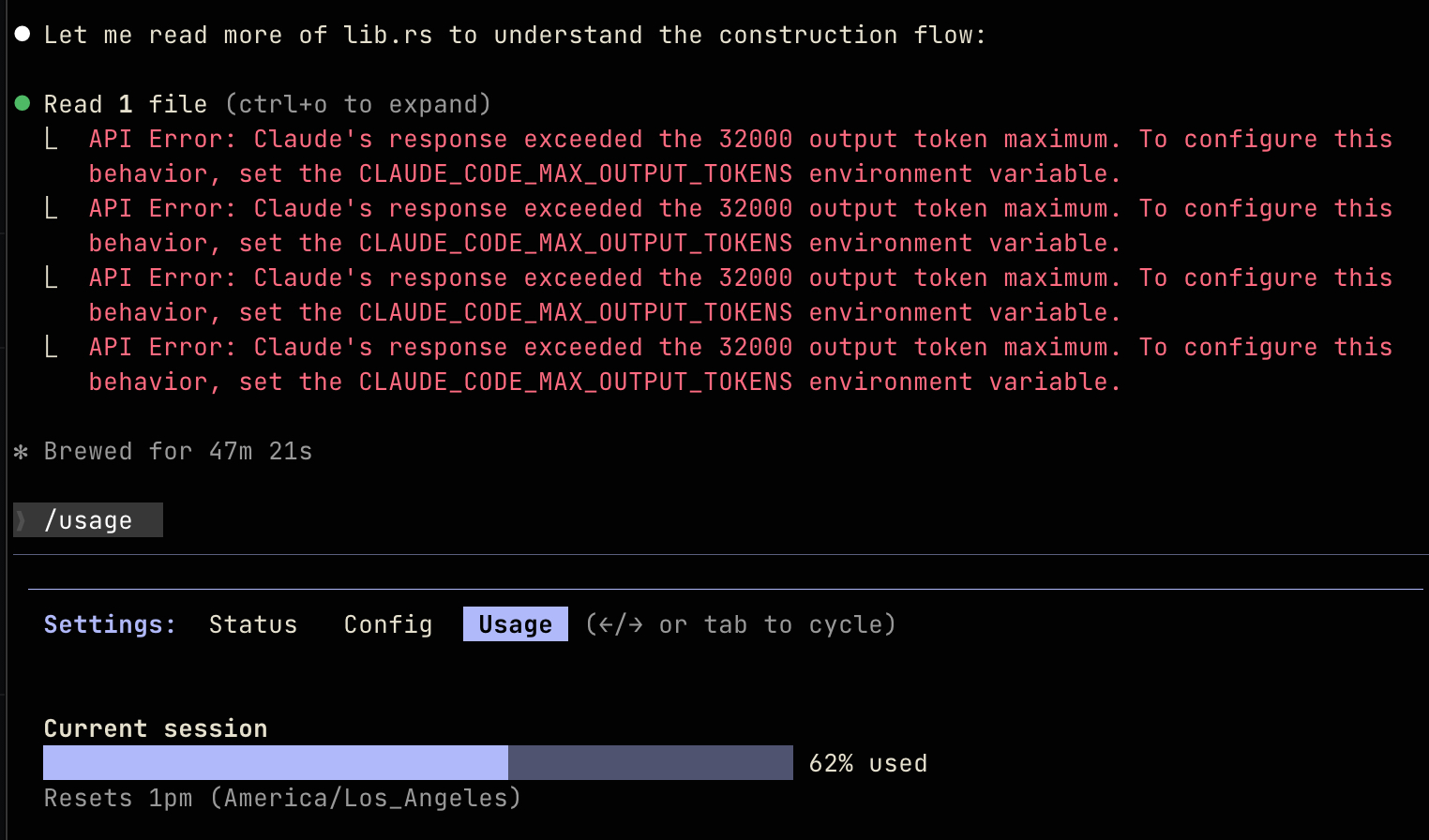Open the Config tab

click(387, 624)
